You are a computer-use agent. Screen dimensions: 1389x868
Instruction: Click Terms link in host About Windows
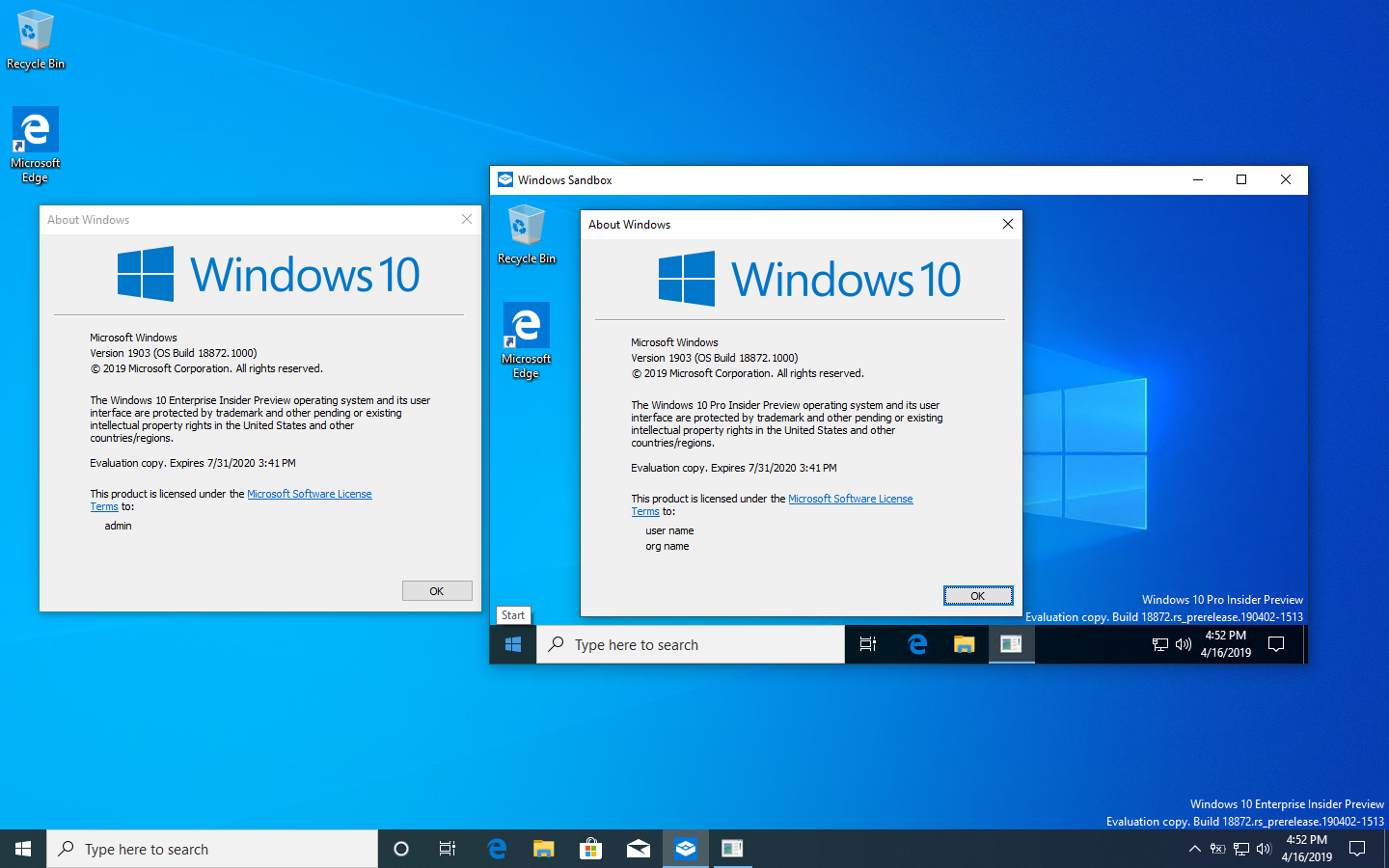pos(104,506)
